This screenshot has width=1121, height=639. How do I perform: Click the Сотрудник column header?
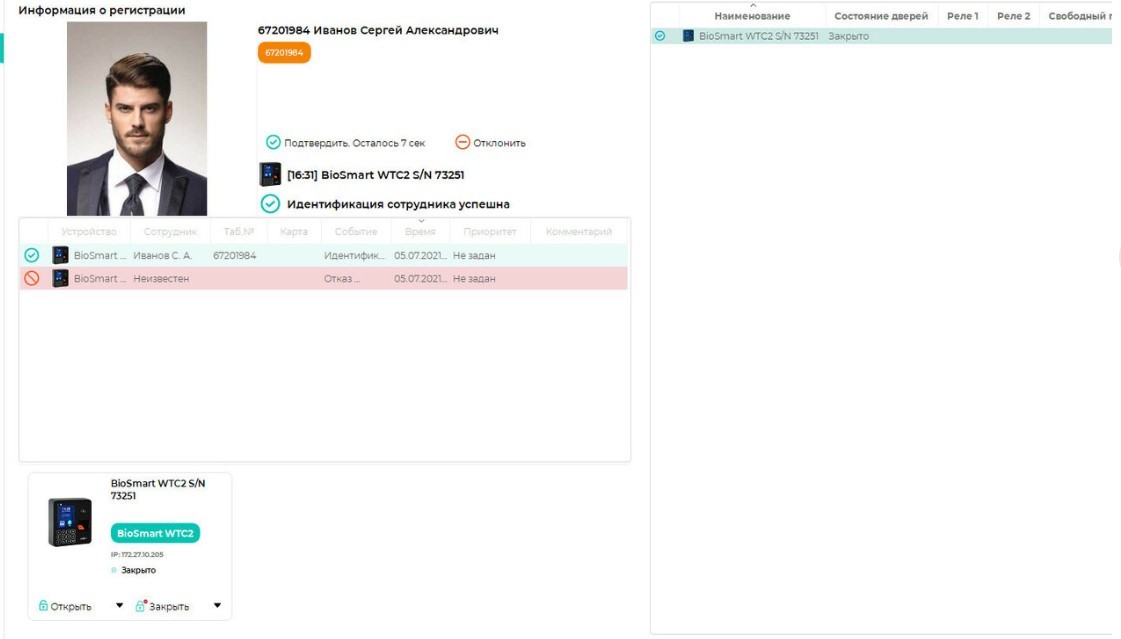pyautogui.click(x=170, y=232)
